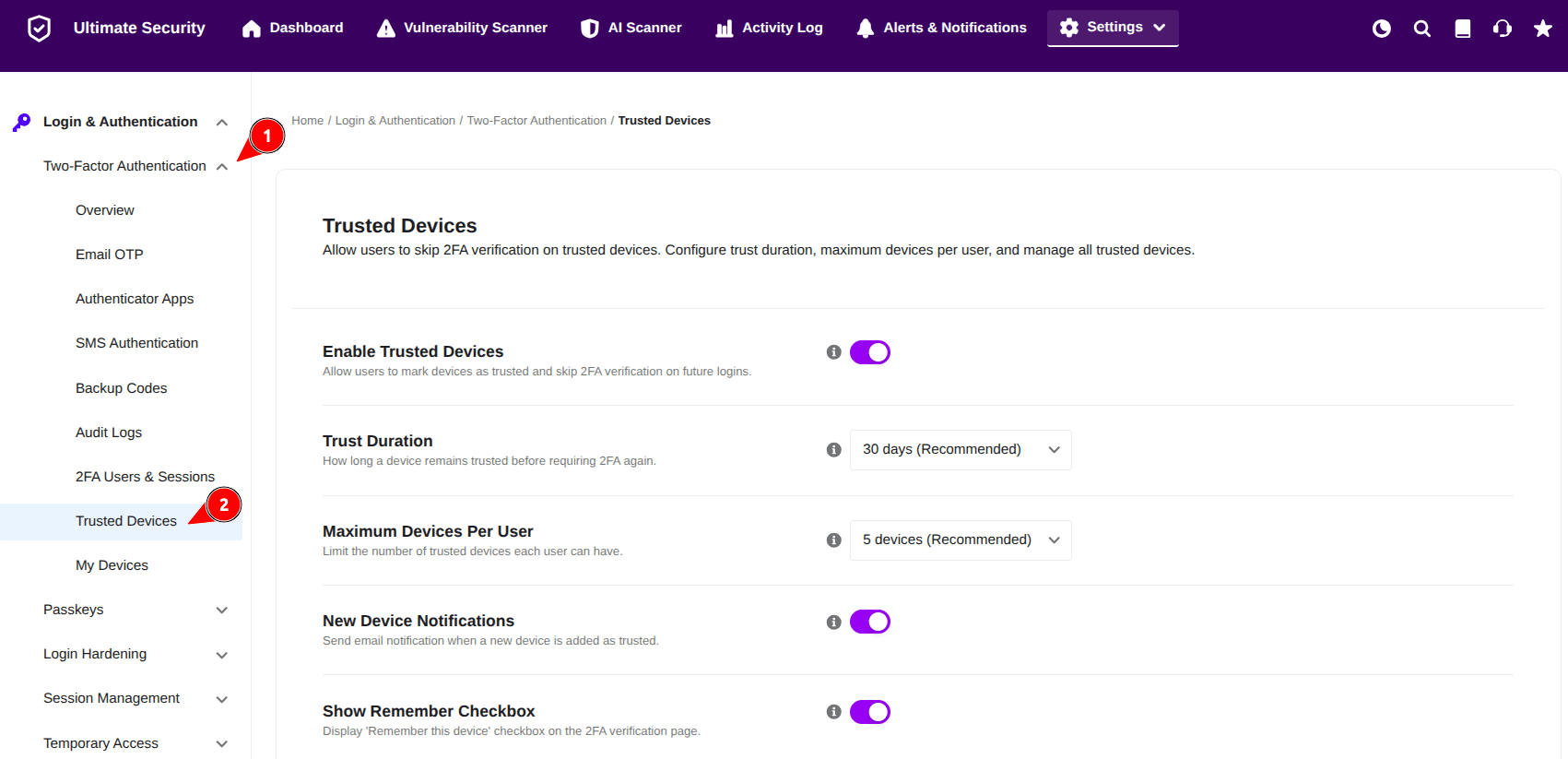Open 2FA Users & Sessions in sidebar
1568x759 pixels.
click(146, 477)
